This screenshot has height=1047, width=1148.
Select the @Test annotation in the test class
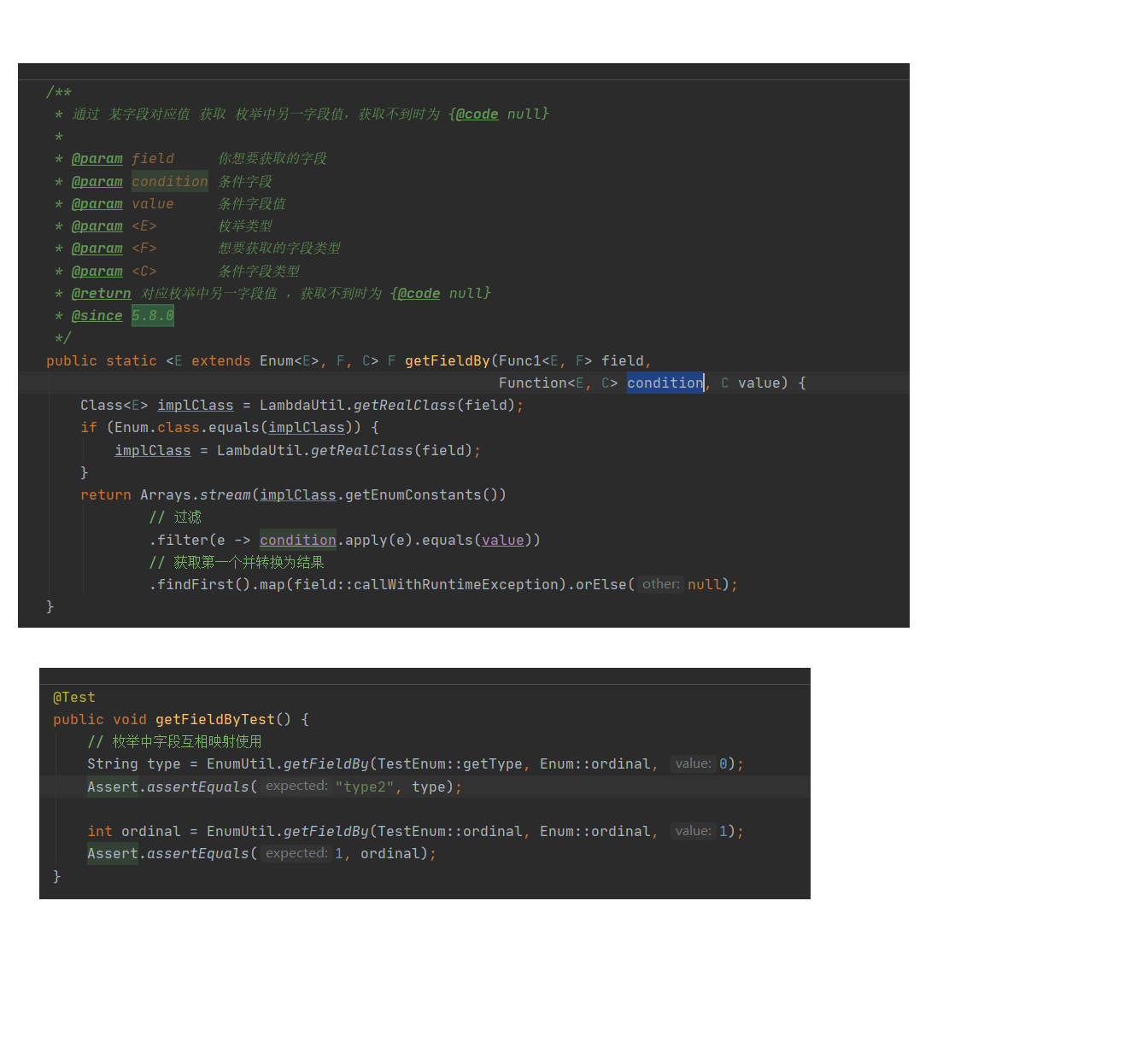pos(73,697)
